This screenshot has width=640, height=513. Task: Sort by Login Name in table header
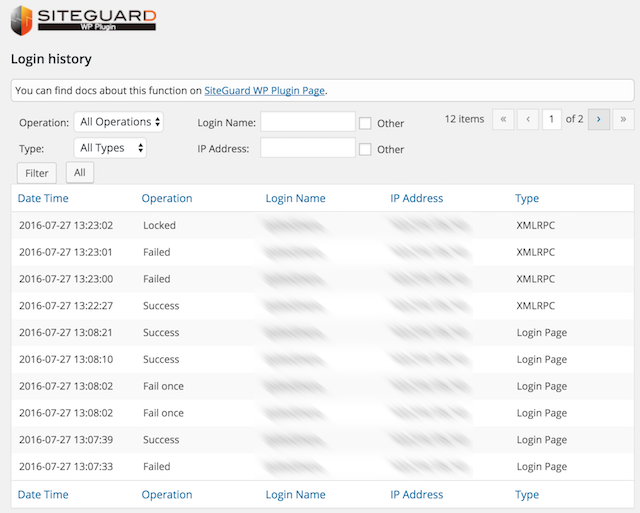click(x=296, y=198)
